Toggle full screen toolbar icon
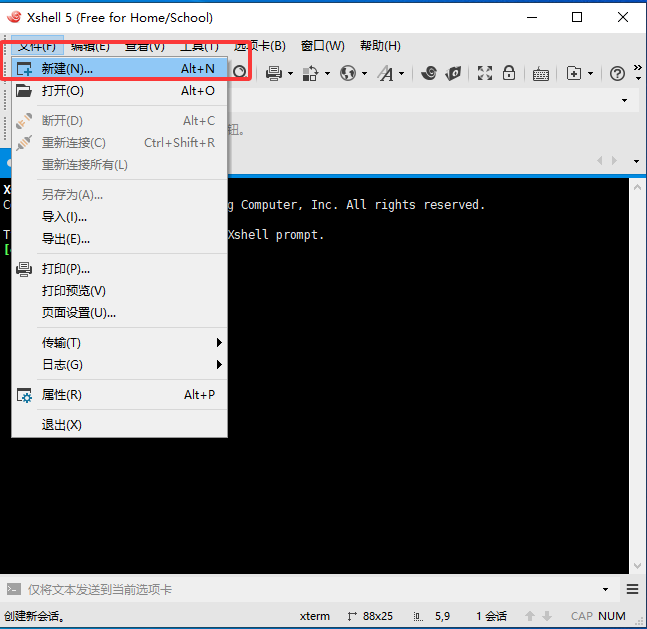The width and height of the screenshot is (647, 629). point(485,73)
